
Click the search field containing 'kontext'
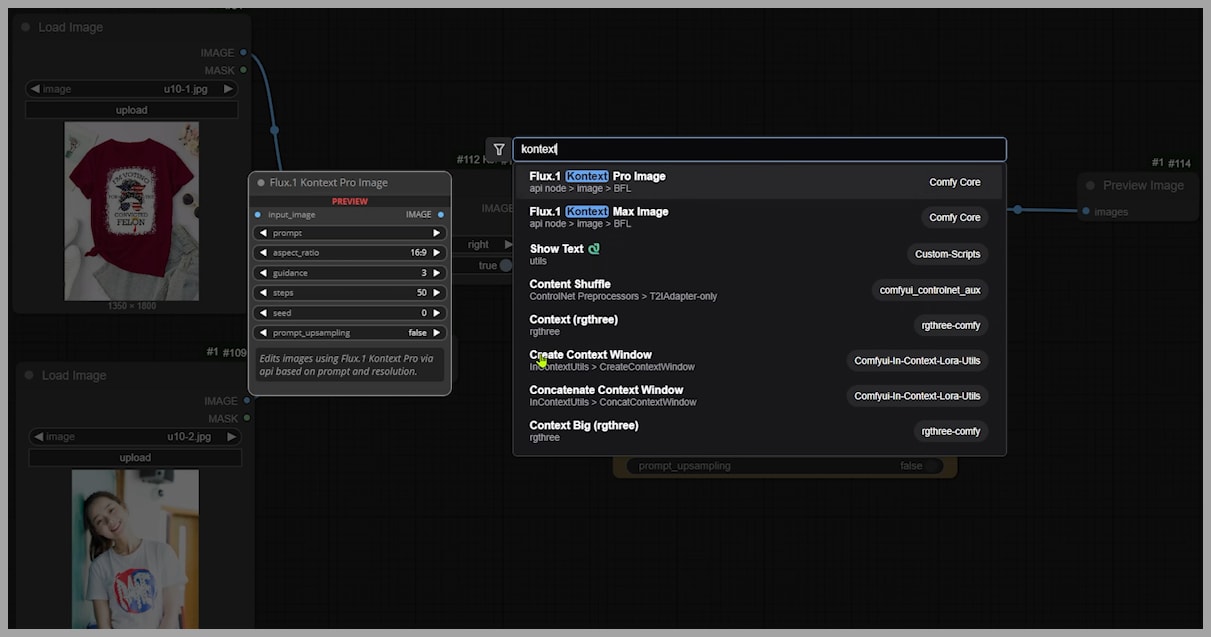coord(759,149)
